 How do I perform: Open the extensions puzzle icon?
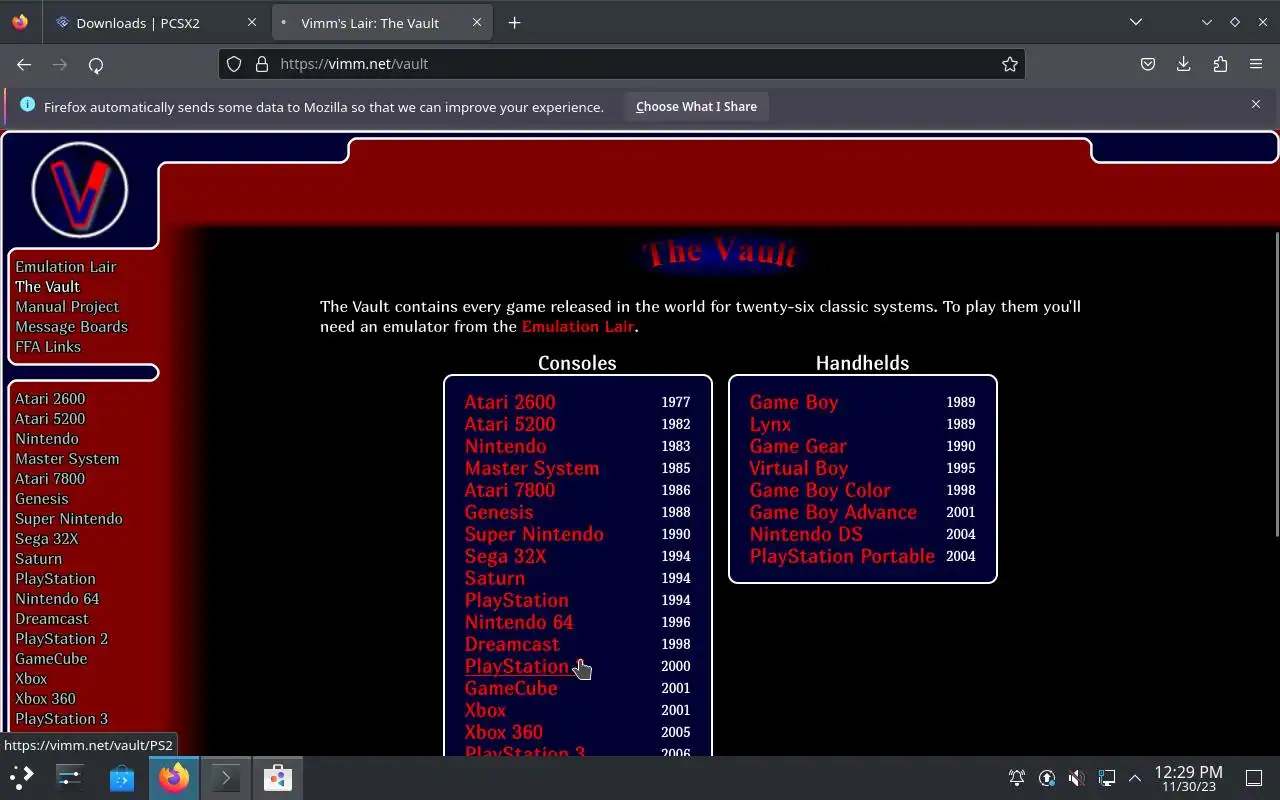point(1220,64)
